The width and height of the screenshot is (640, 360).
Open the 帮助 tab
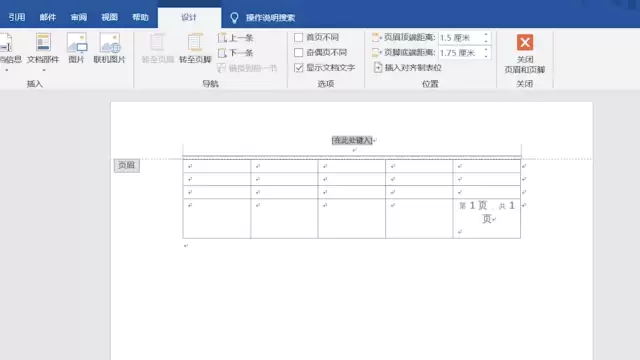[x=140, y=17]
